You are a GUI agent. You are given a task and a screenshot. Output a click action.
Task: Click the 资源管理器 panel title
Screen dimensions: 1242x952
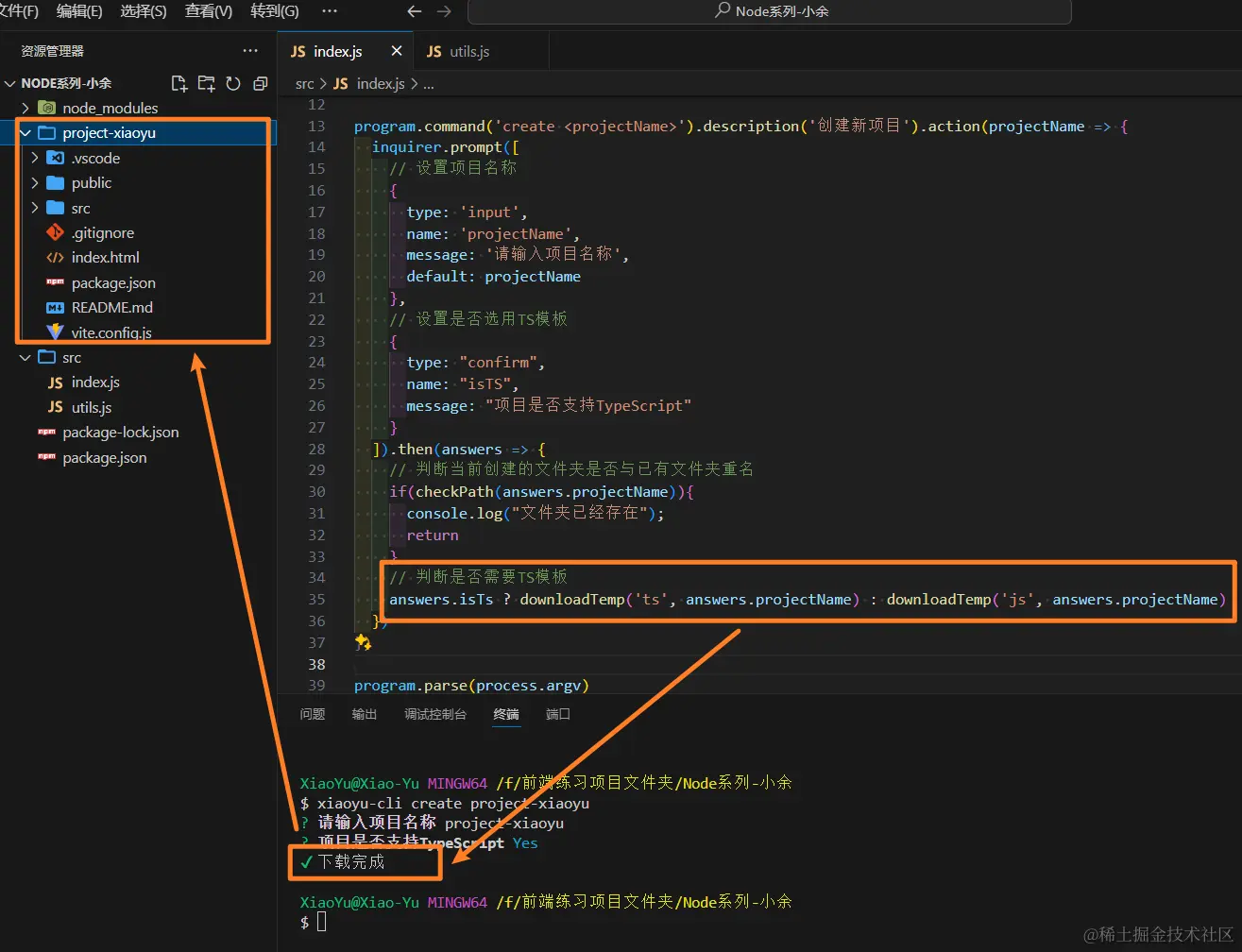pyautogui.click(x=52, y=51)
